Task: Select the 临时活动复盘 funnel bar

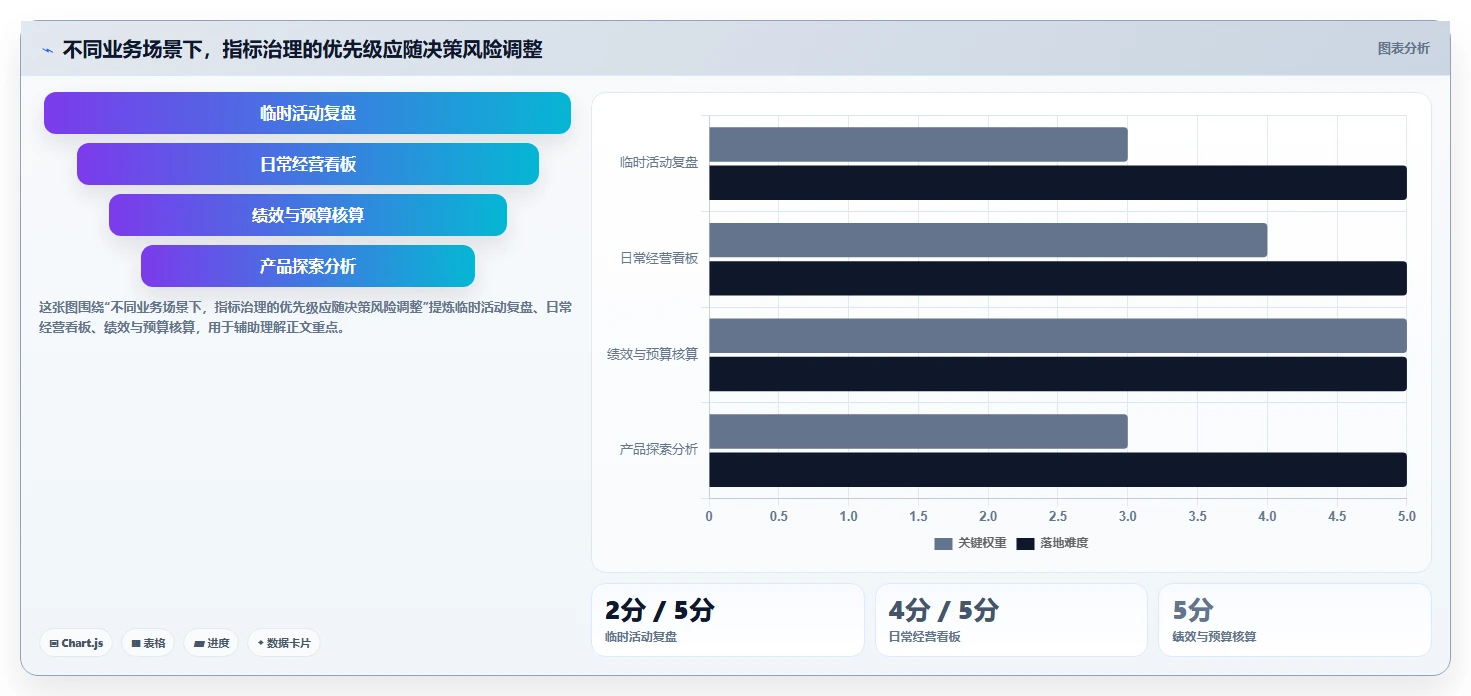Action: (x=307, y=113)
